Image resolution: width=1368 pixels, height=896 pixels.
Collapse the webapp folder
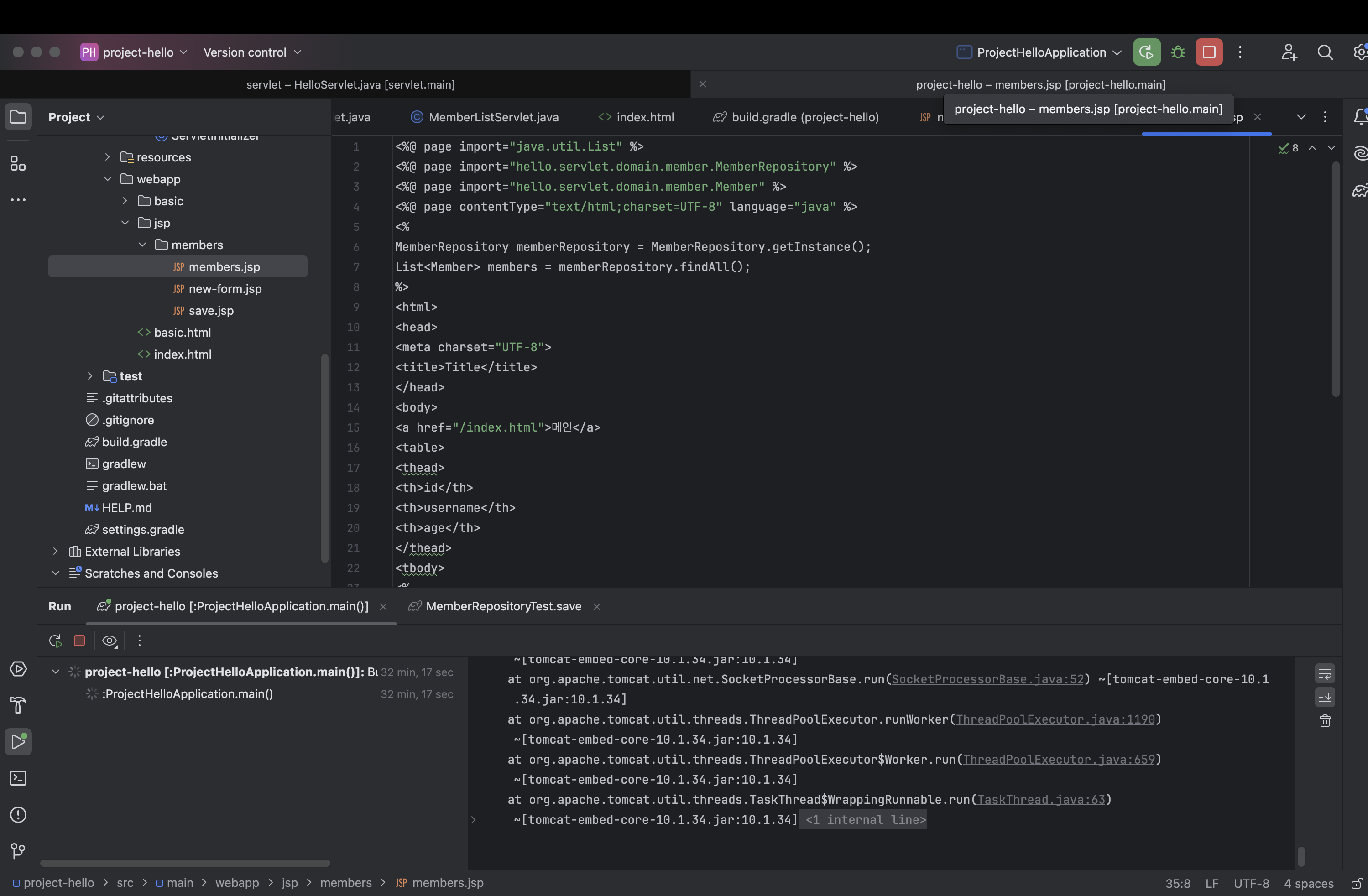107,179
